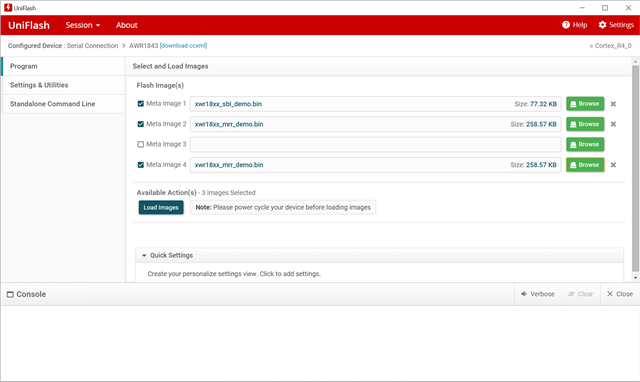Click the download ccxml link
Viewport: 640px width, 382px height.
pos(183,46)
